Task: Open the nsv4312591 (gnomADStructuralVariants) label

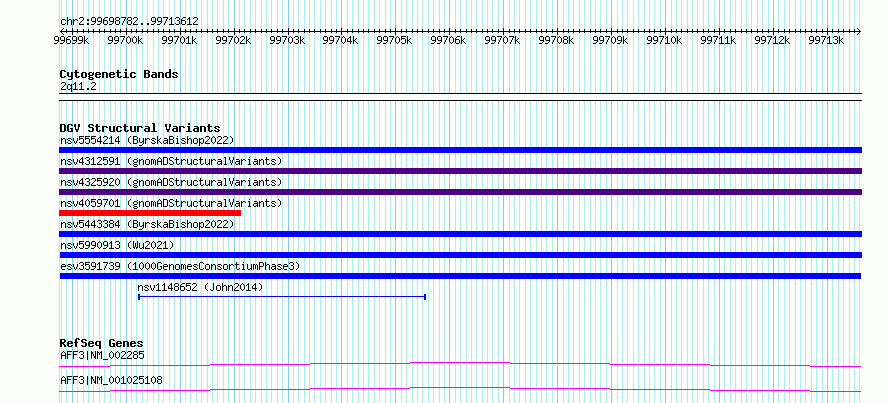Action: [171, 161]
